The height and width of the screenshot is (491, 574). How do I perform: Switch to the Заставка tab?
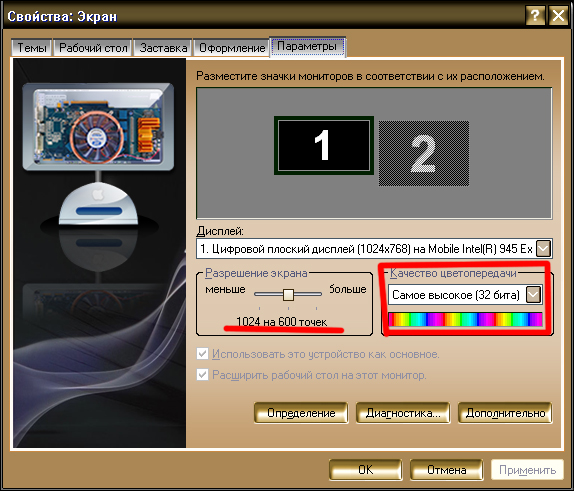coord(163,48)
